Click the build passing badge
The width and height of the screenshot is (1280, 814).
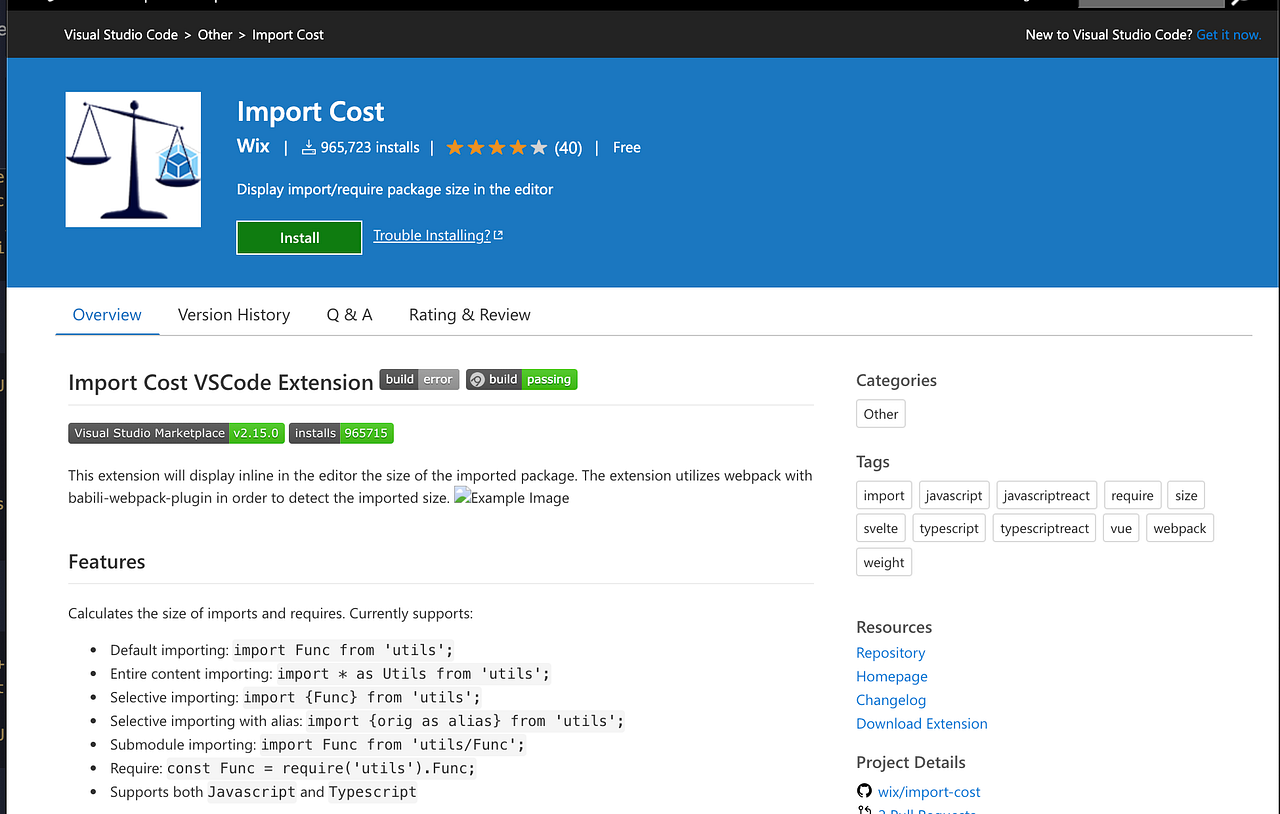(x=521, y=379)
